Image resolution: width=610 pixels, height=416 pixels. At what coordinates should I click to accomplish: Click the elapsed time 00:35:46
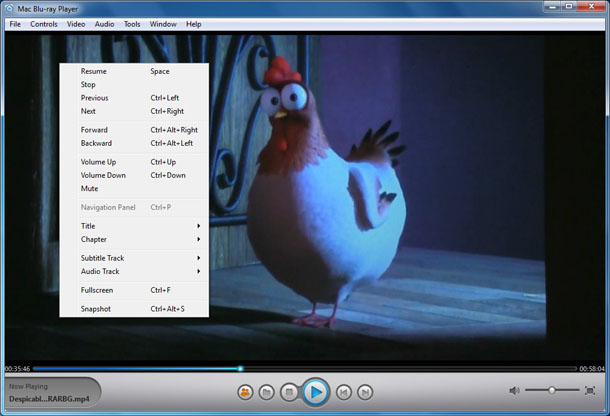(x=18, y=369)
